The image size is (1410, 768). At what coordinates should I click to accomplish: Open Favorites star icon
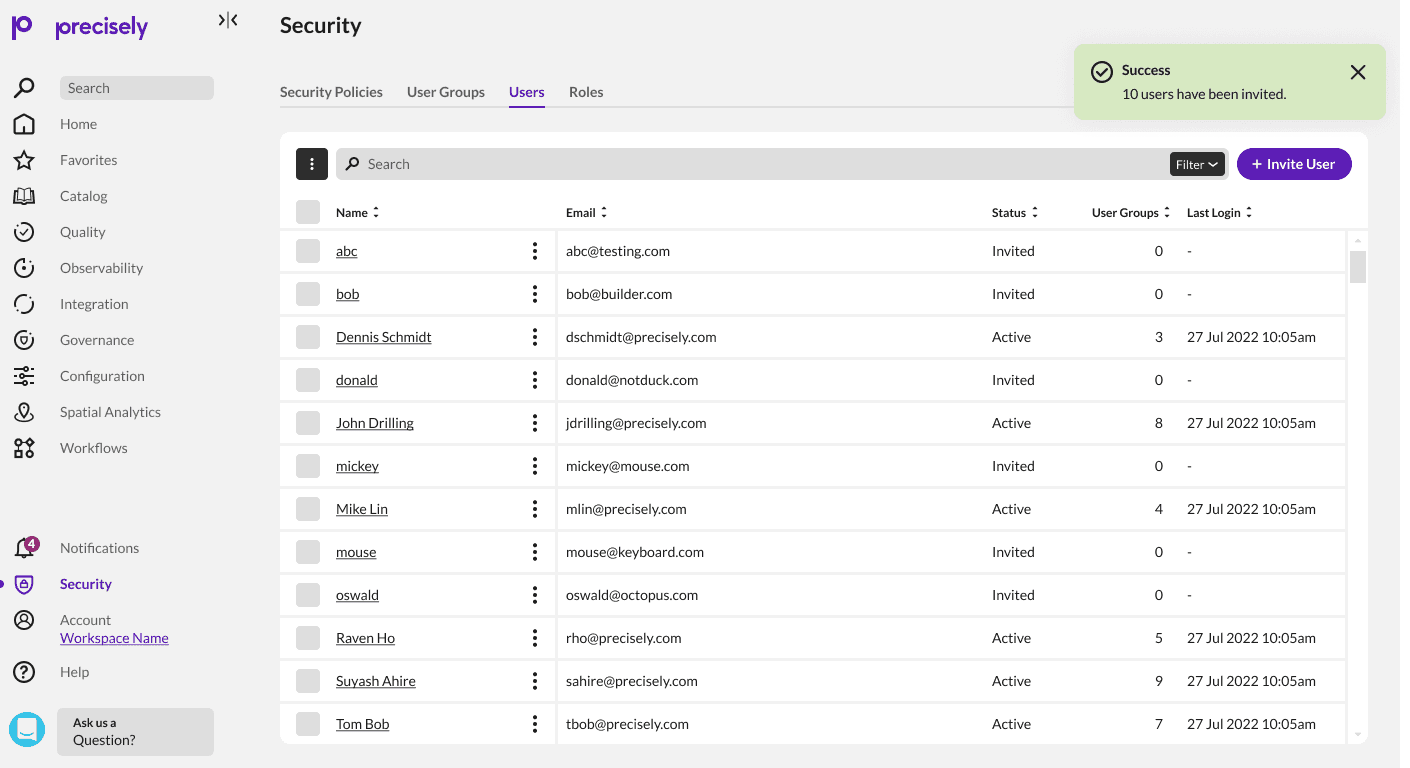coord(24,160)
